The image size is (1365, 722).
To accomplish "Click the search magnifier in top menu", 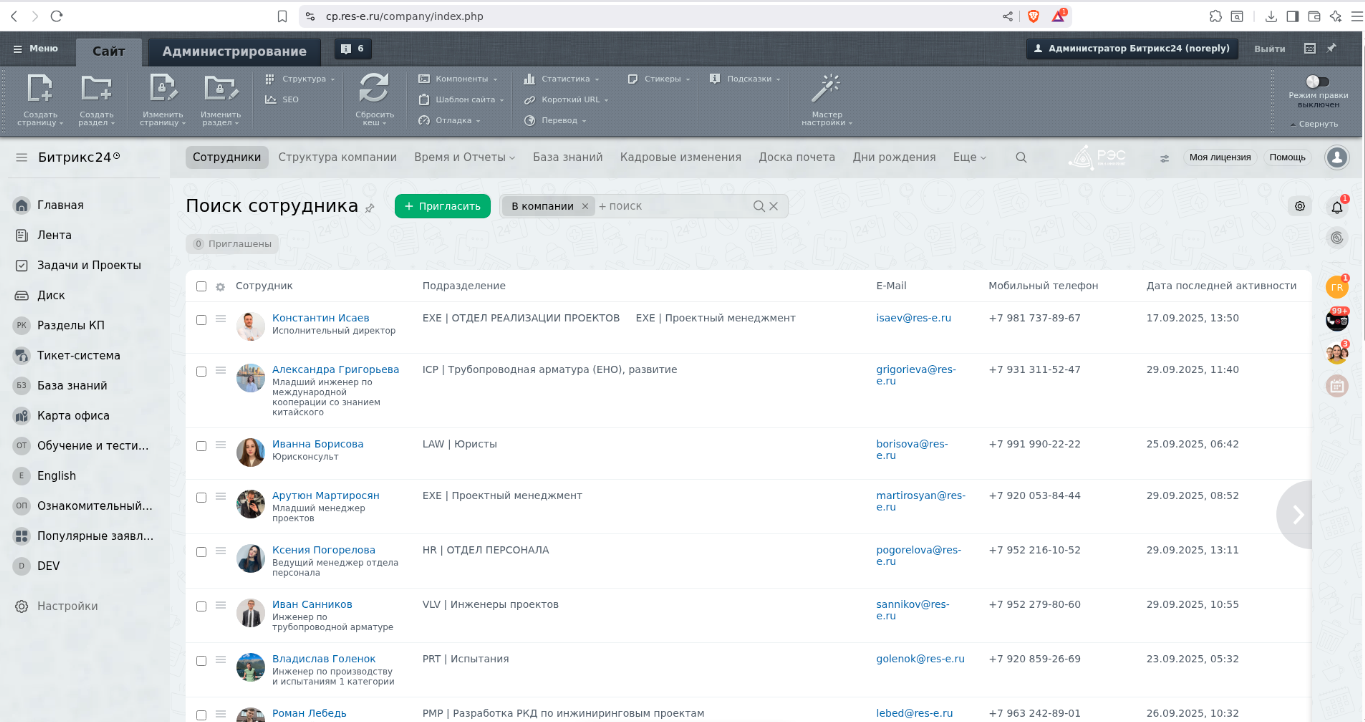I will coord(1021,157).
